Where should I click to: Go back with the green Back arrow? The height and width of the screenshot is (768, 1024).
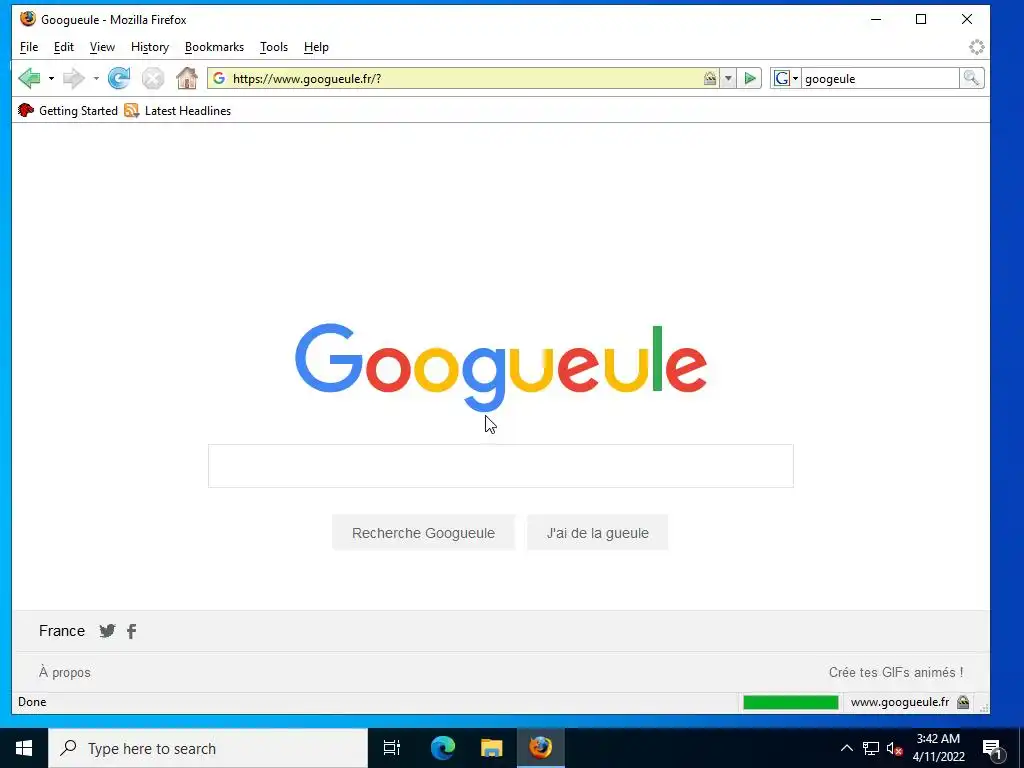tap(29, 78)
